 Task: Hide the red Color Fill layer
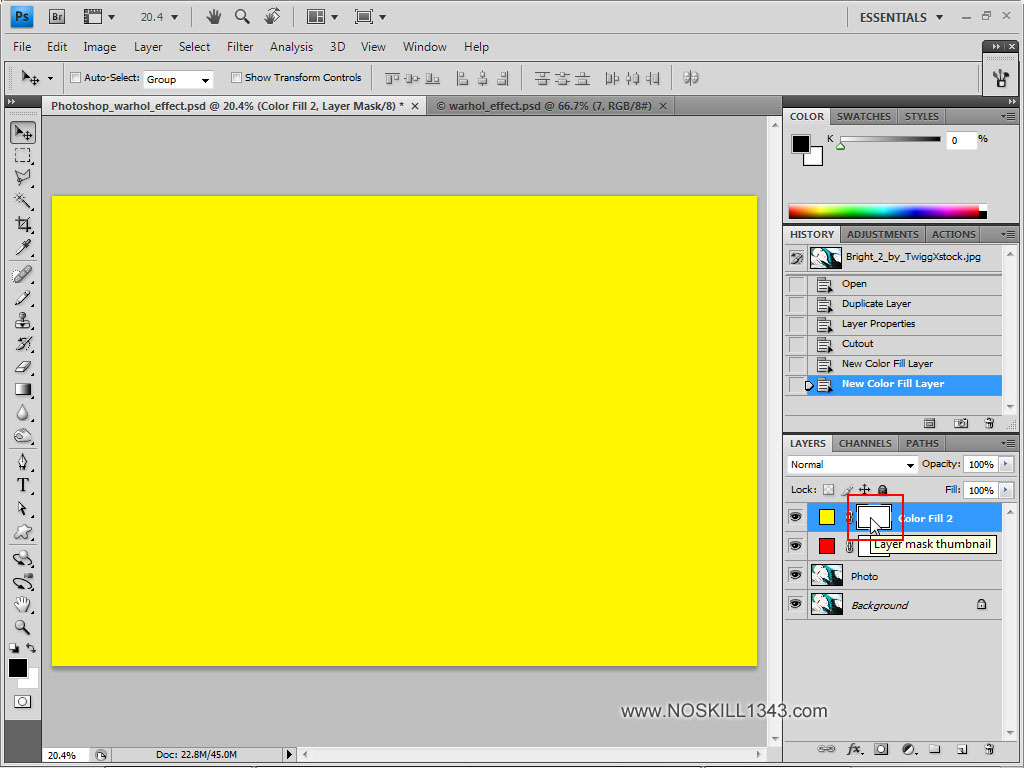[x=795, y=545]
